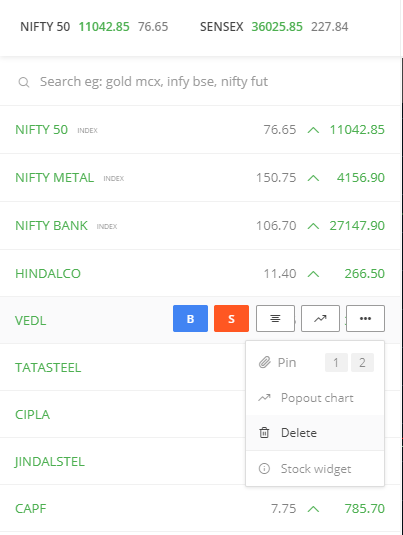Click the NIFTY BANK up-arrow indicator

tap(313, 226)
